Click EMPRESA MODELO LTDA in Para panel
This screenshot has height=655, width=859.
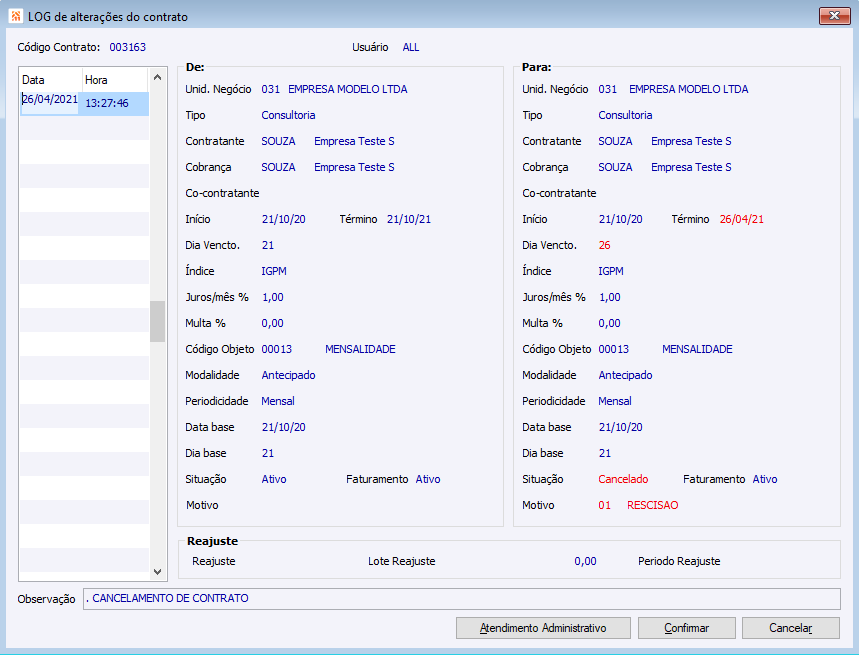(x=689, y=89)
